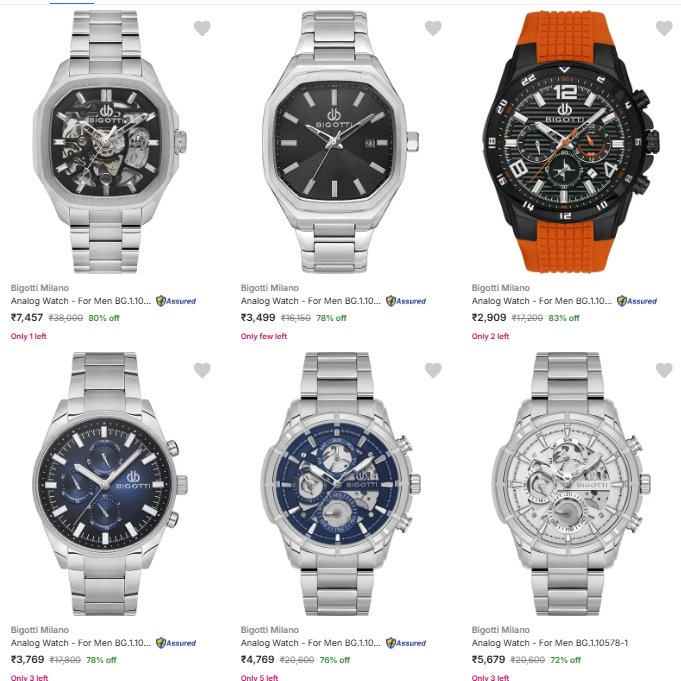Click Bigotti Milano brand above ₹3,769 watch
The width and height of the screenshot is (681, 681).
click(x=40, y=630)
